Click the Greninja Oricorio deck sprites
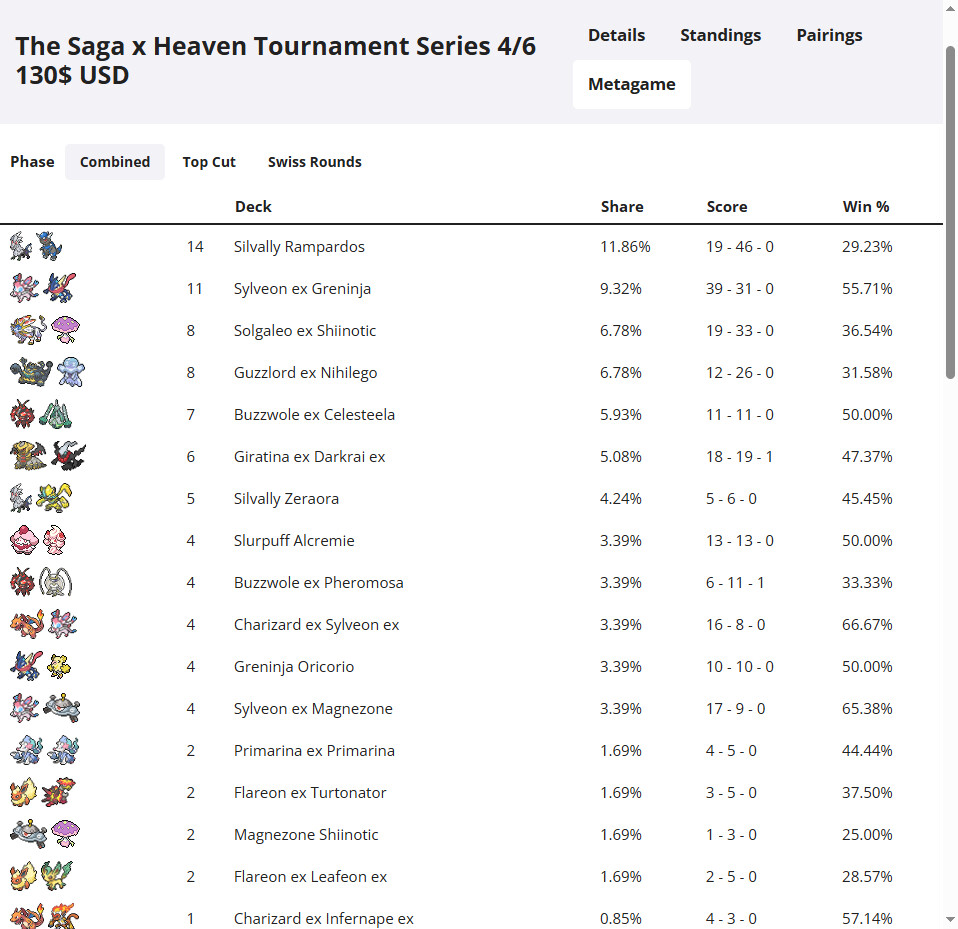This screenshot has width=958, height=929. click(x=41, y=666)
